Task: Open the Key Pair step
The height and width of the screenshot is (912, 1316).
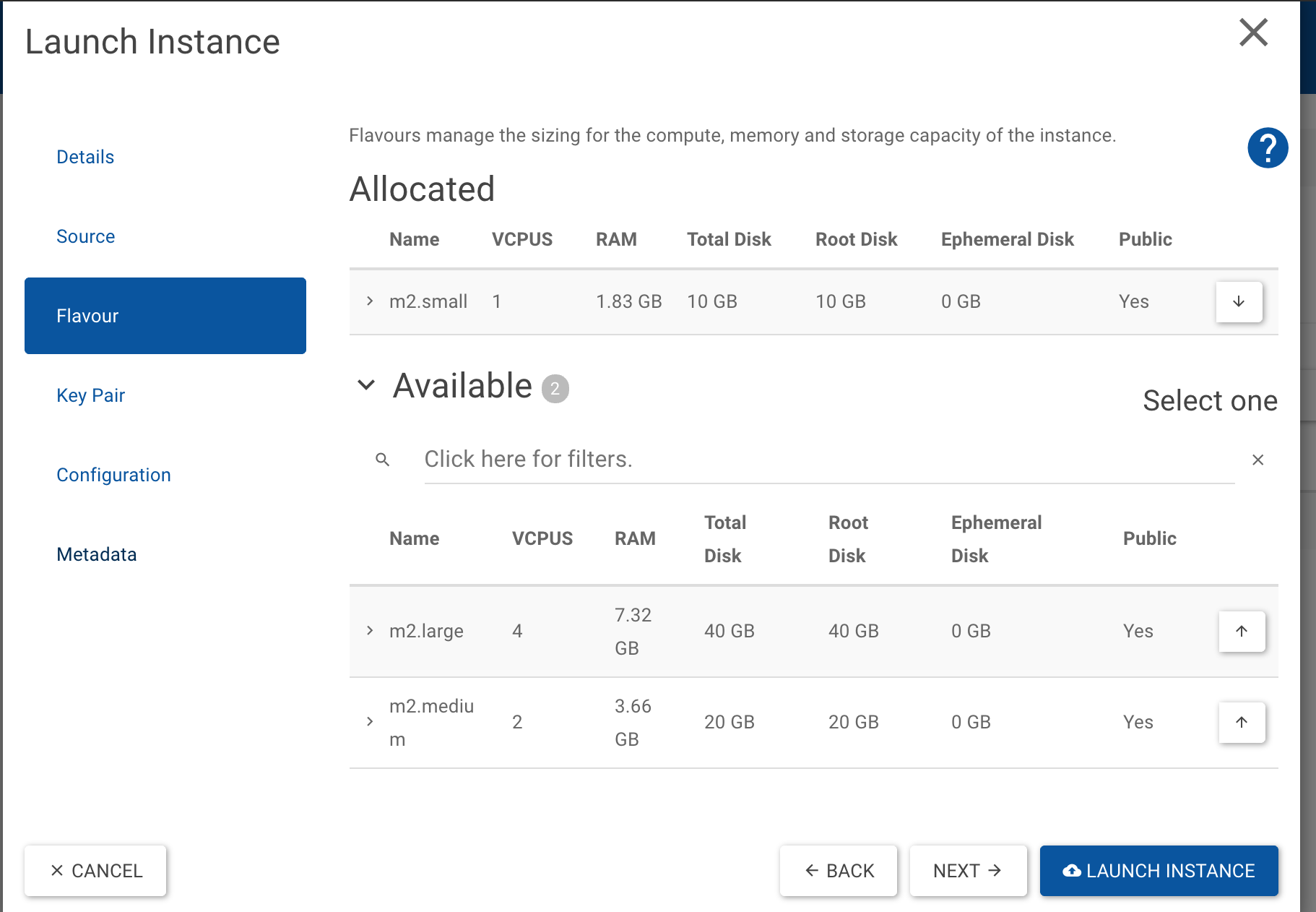Action: (x=91, y=395)
